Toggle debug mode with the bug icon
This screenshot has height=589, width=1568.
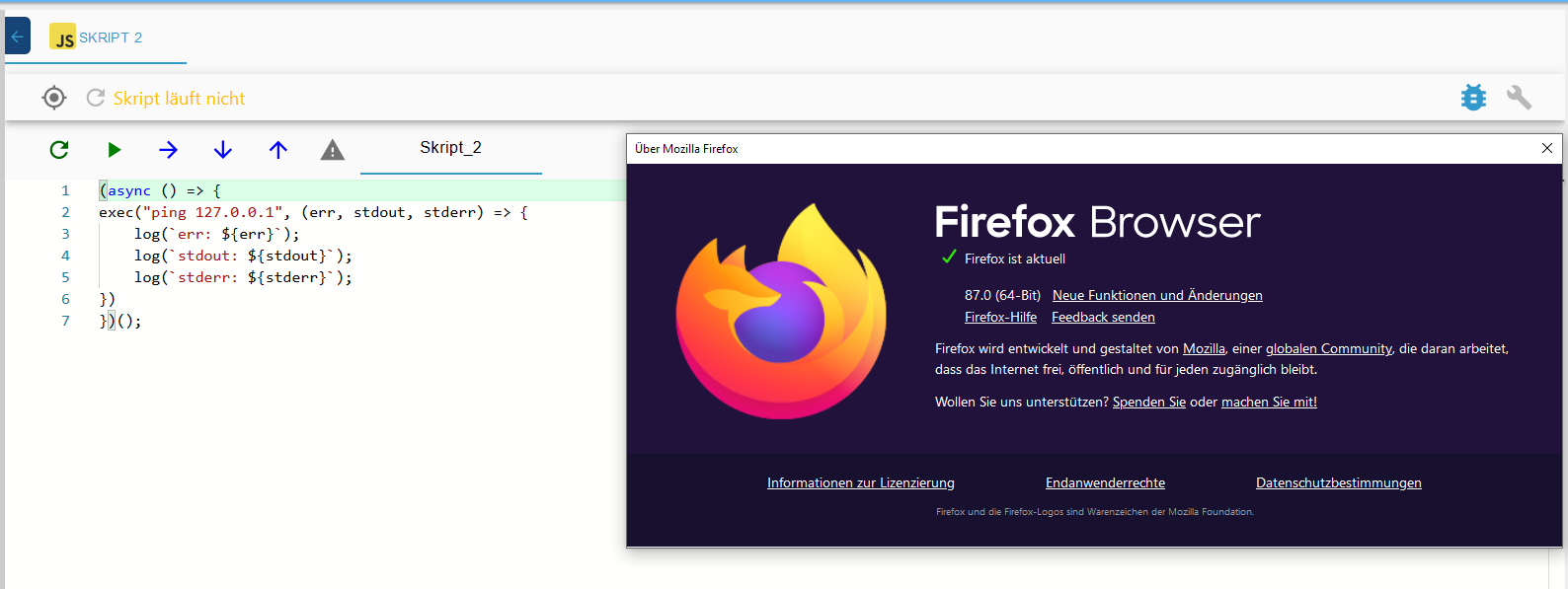pos(1473,97)
